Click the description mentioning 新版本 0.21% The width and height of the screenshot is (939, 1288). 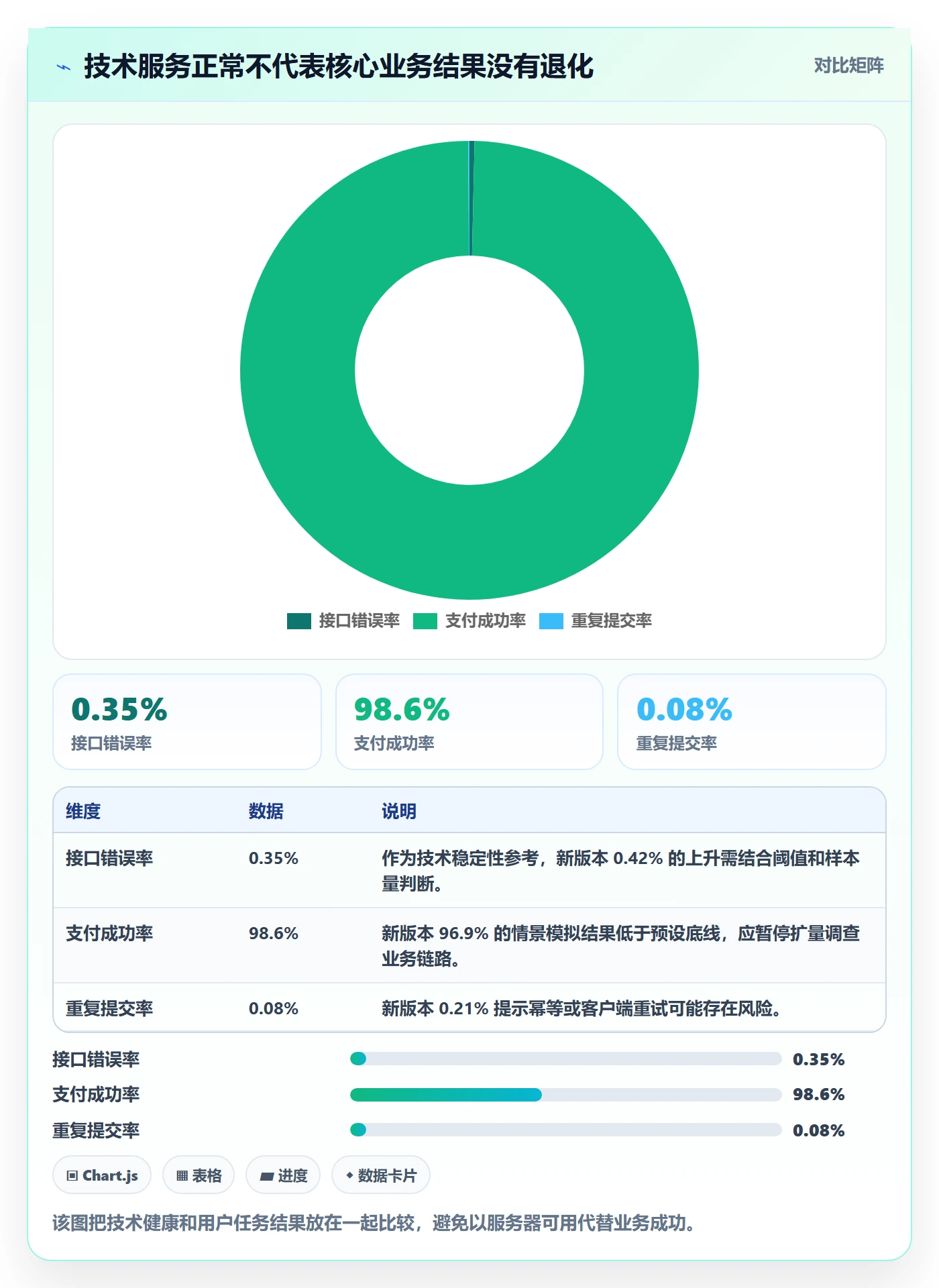pos(581,1008)
